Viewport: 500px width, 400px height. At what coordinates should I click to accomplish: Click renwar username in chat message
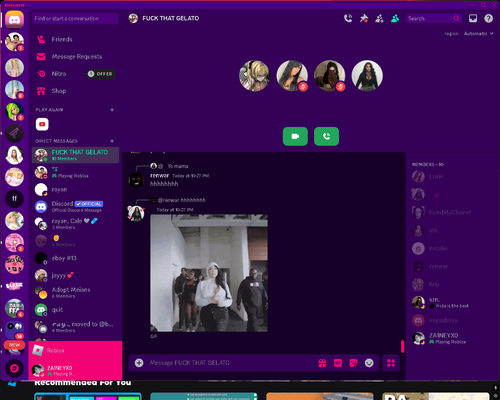coord(159,176)
